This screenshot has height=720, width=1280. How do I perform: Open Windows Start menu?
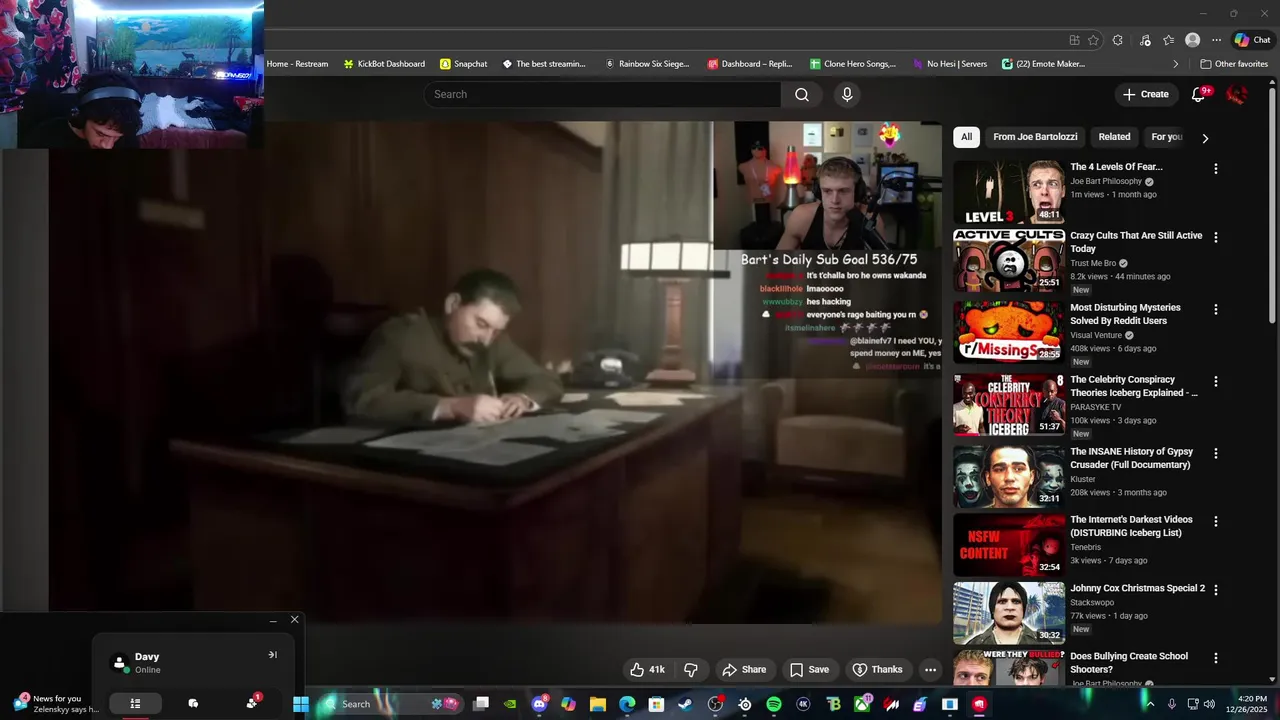click(300, 704)
